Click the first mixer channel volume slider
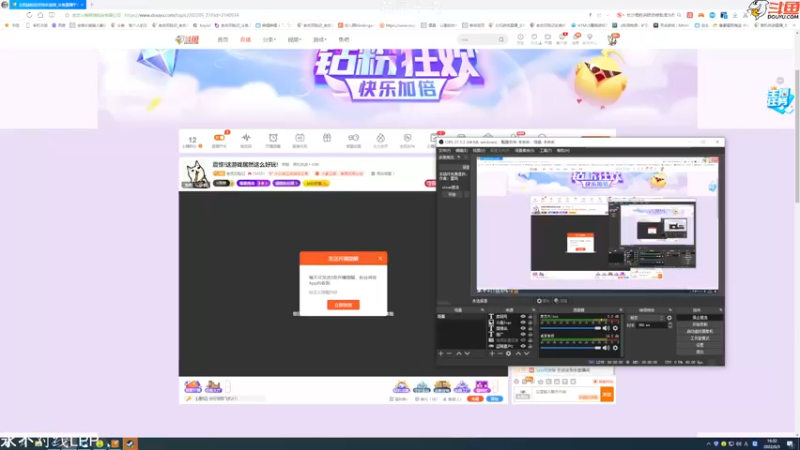Image resolution: width=800 pixels, height=450 pixels. [x=570, y=328]
